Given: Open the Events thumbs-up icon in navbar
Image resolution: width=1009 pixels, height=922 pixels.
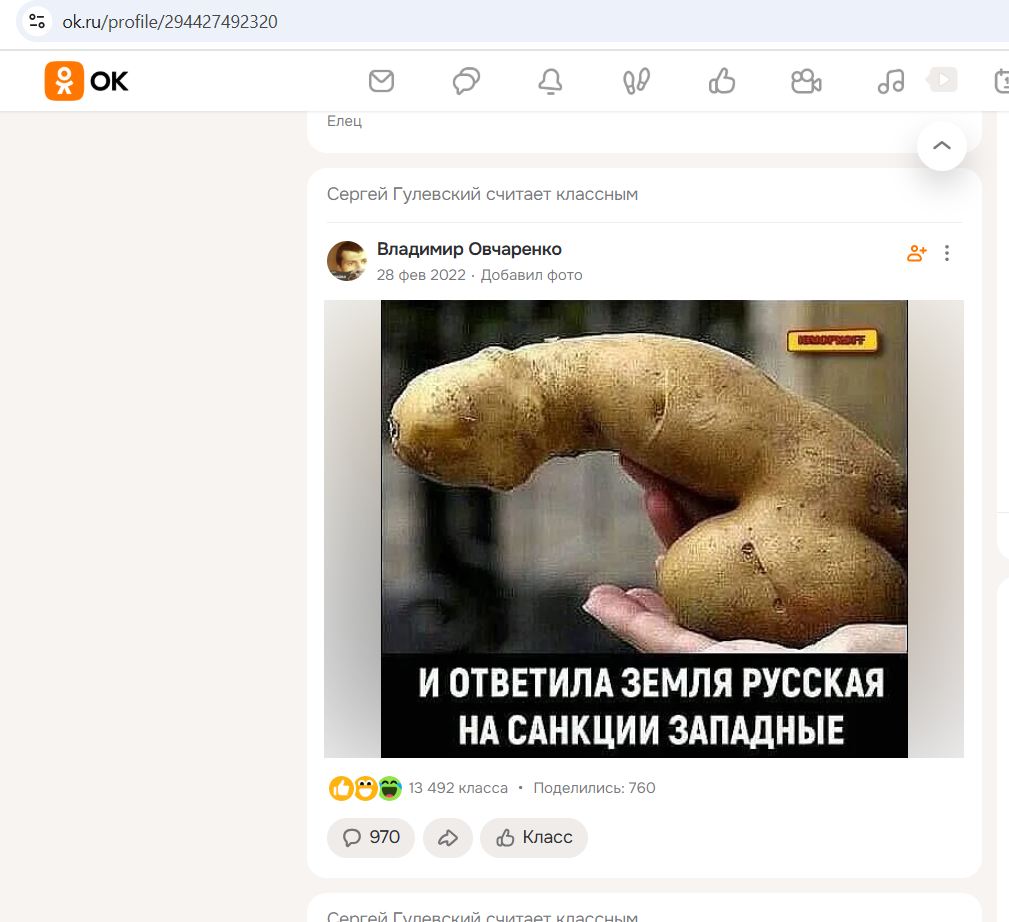Looking at the screenshot, I should coord(721,81).
